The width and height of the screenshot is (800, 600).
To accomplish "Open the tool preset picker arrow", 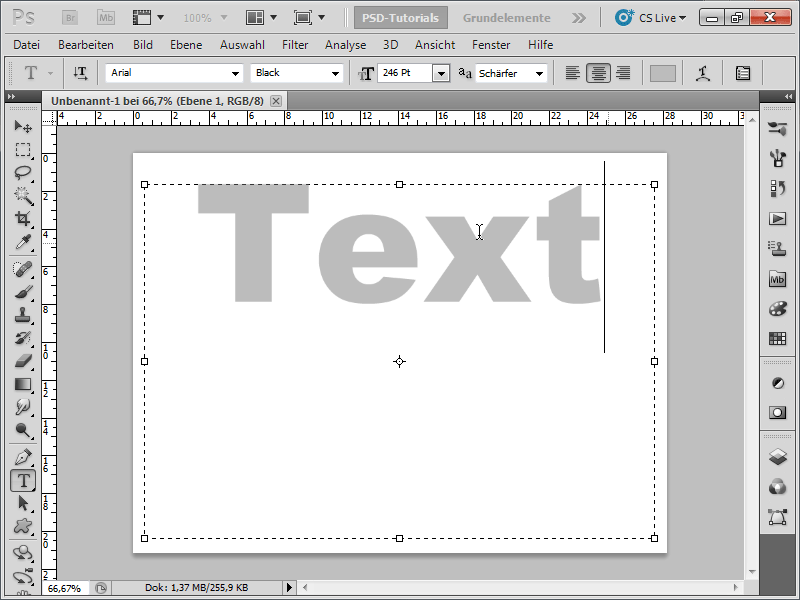I will click(x=51, y=73).
